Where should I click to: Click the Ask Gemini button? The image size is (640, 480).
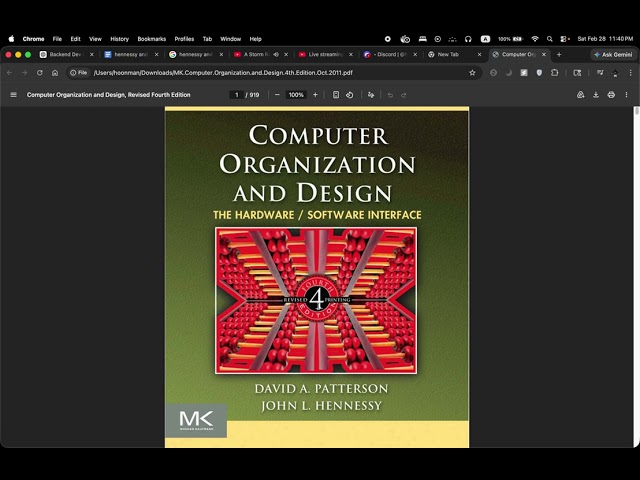[x=613, y=54]
